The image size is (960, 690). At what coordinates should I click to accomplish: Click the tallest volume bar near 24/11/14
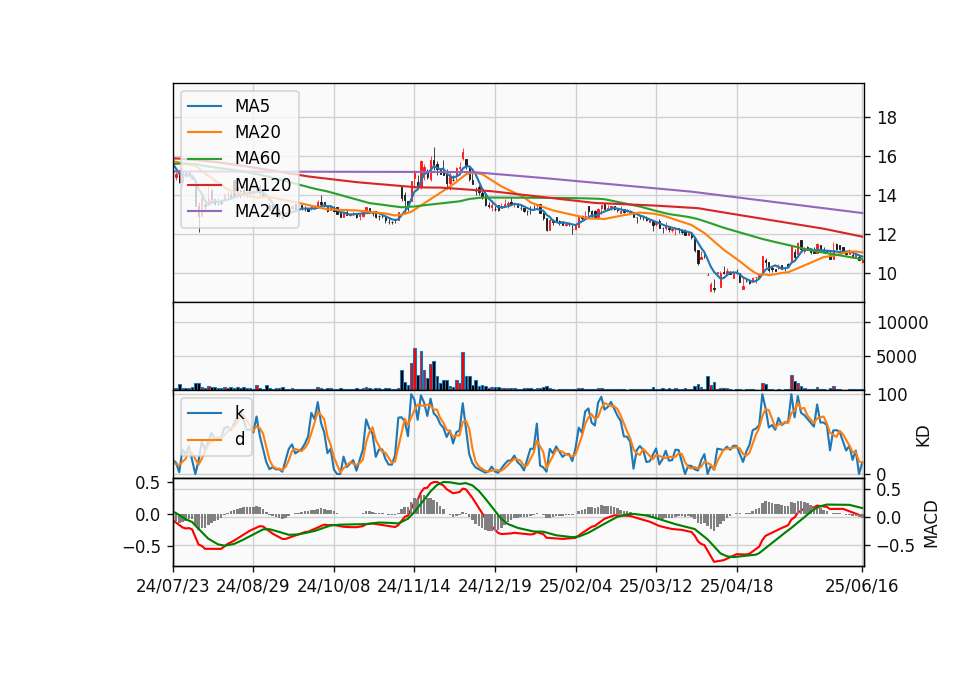[x=414, y=369]
